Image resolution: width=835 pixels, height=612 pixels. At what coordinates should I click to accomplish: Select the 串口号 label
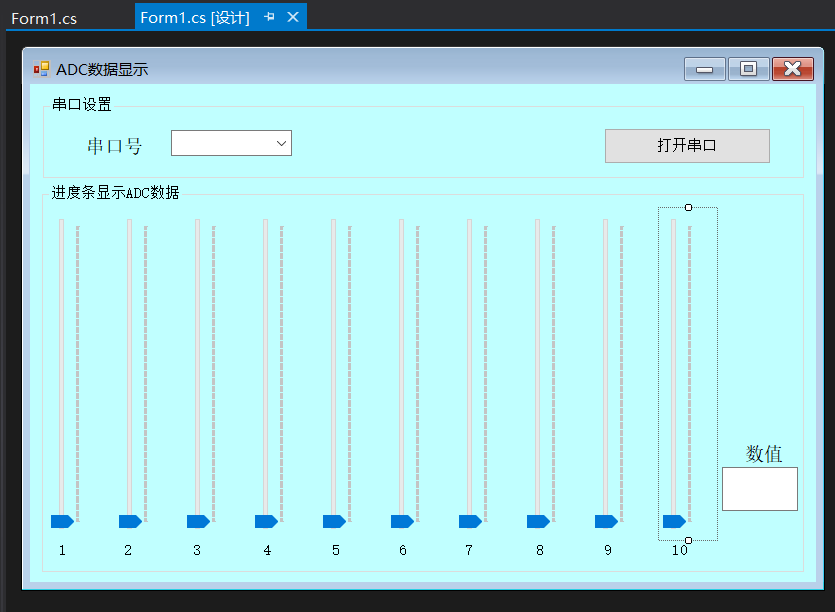114,146
